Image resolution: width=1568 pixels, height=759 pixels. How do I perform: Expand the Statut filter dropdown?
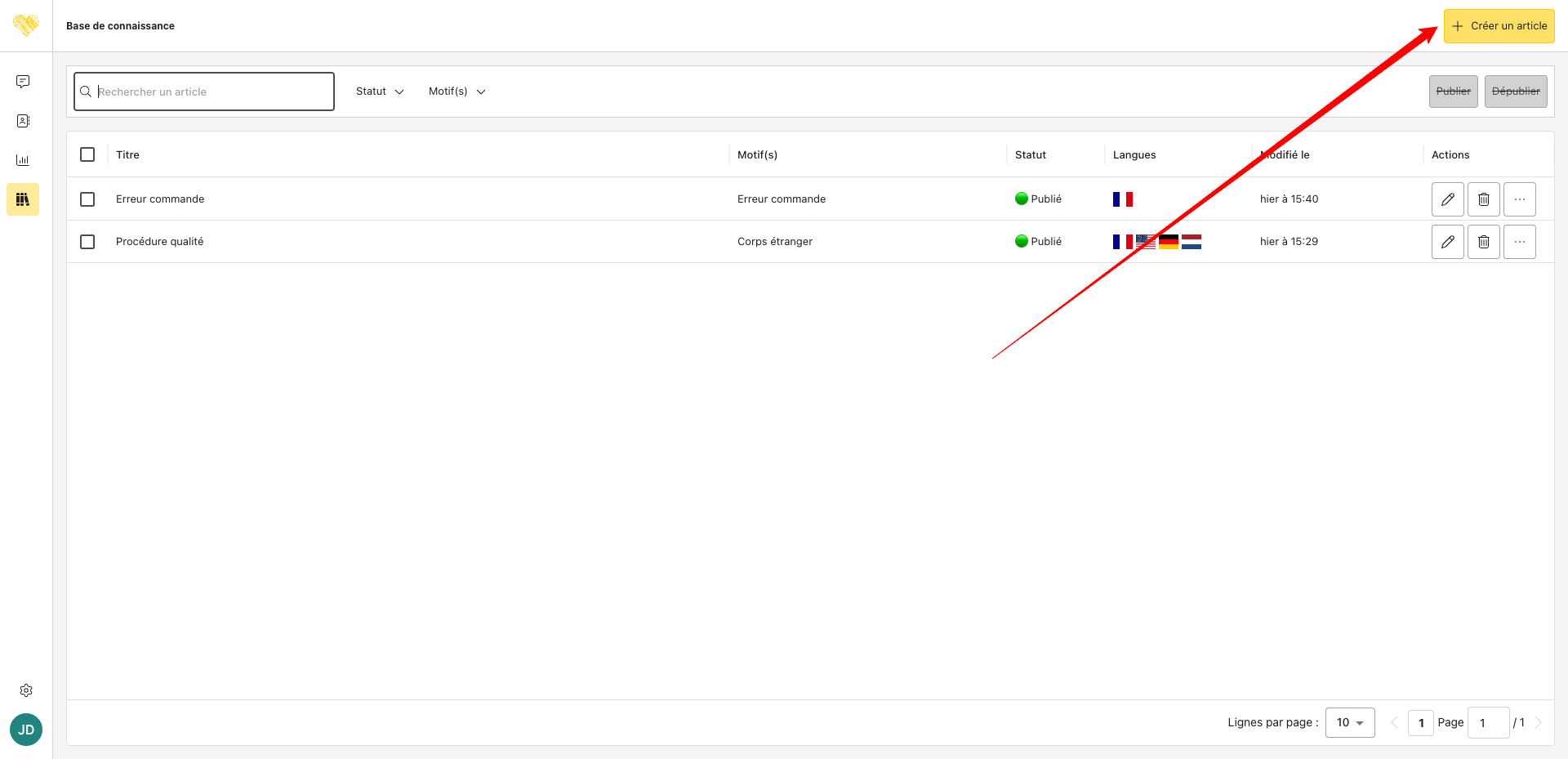pos(380,92)
